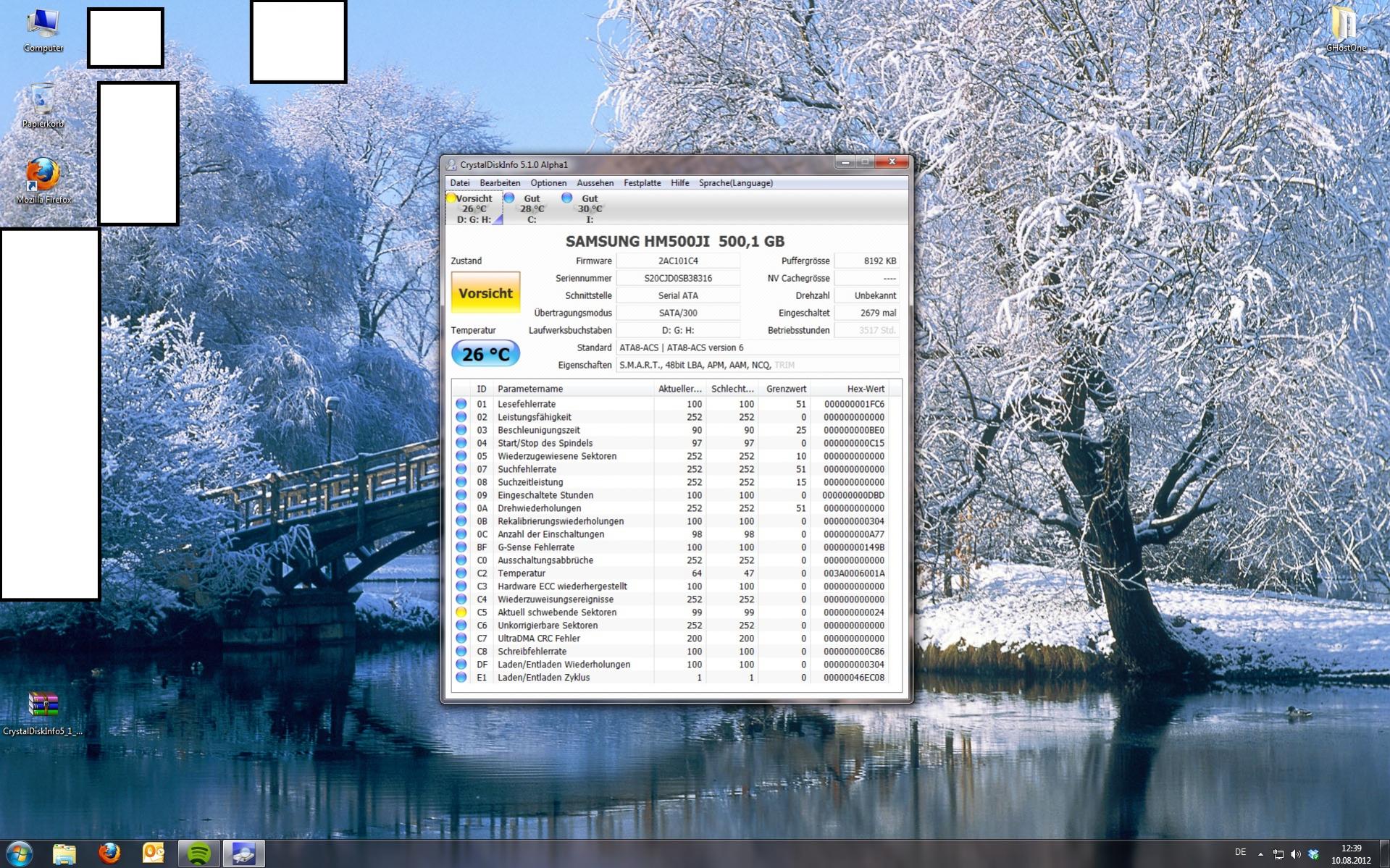
Task: Select the Start/Stop des Spindels row
Action: (677, 443)
